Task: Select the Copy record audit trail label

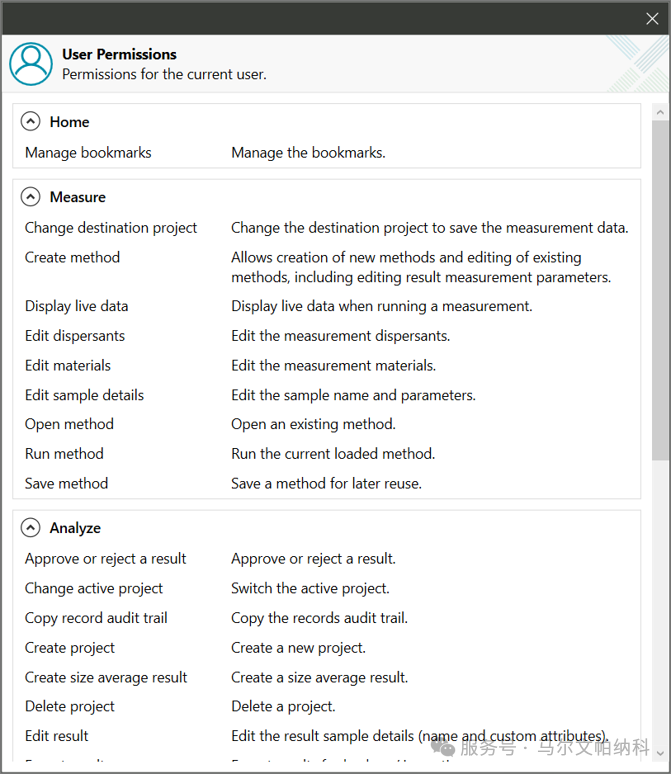Action: tap(96, 618)
